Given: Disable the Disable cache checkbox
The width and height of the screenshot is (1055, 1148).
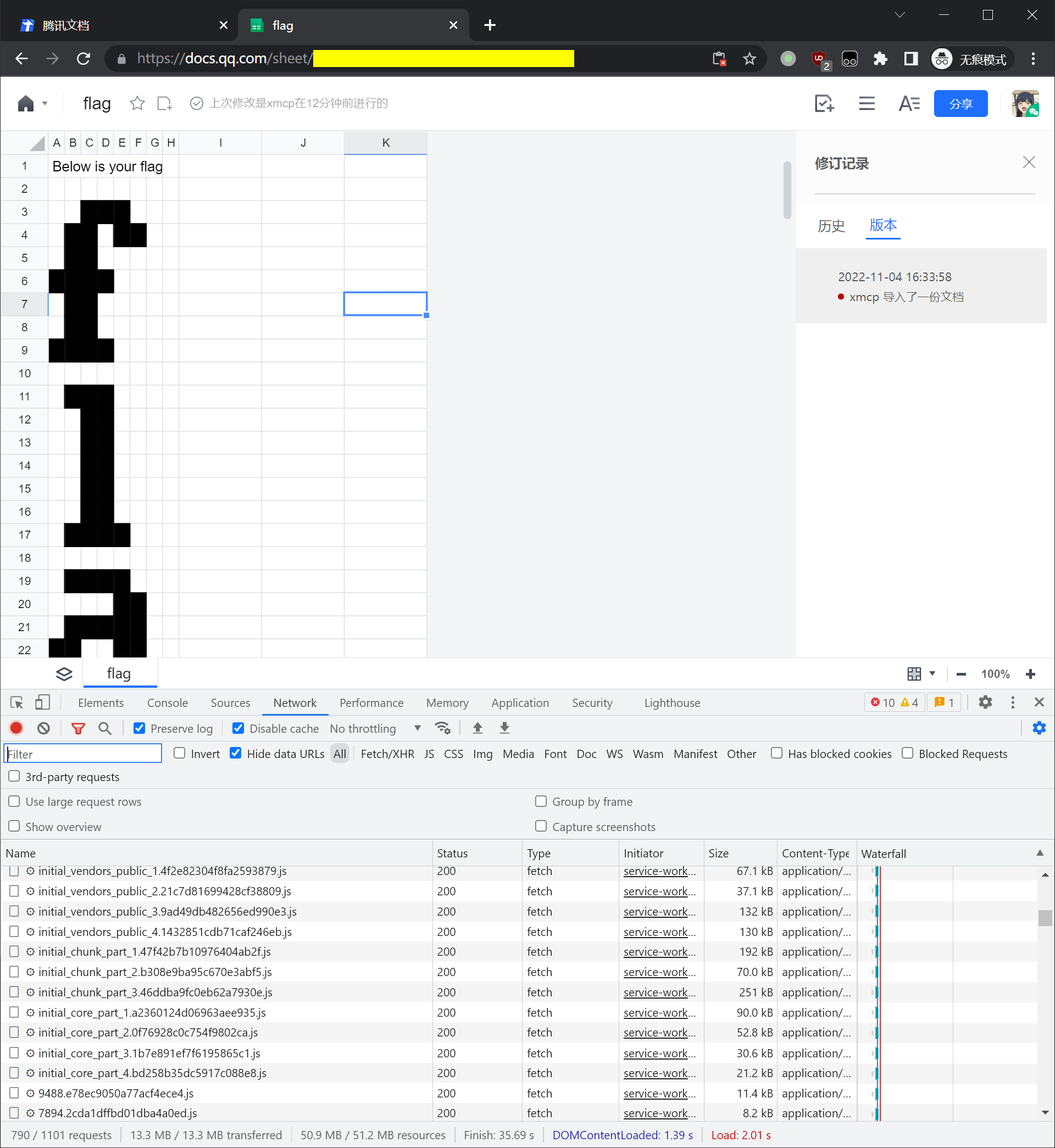Looking at the screenshot, I should (x=238, y=728).
